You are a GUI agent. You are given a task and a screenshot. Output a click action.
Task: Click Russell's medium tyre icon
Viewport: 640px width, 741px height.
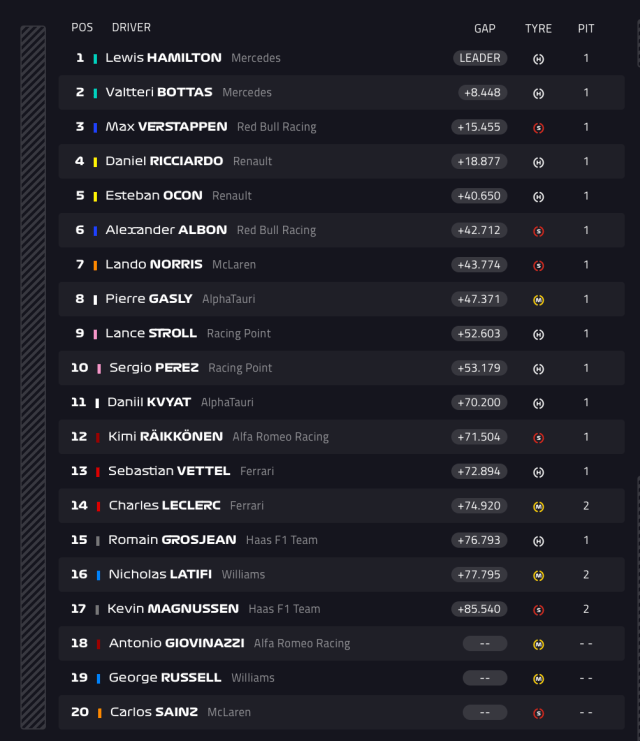tap(538, 678)
